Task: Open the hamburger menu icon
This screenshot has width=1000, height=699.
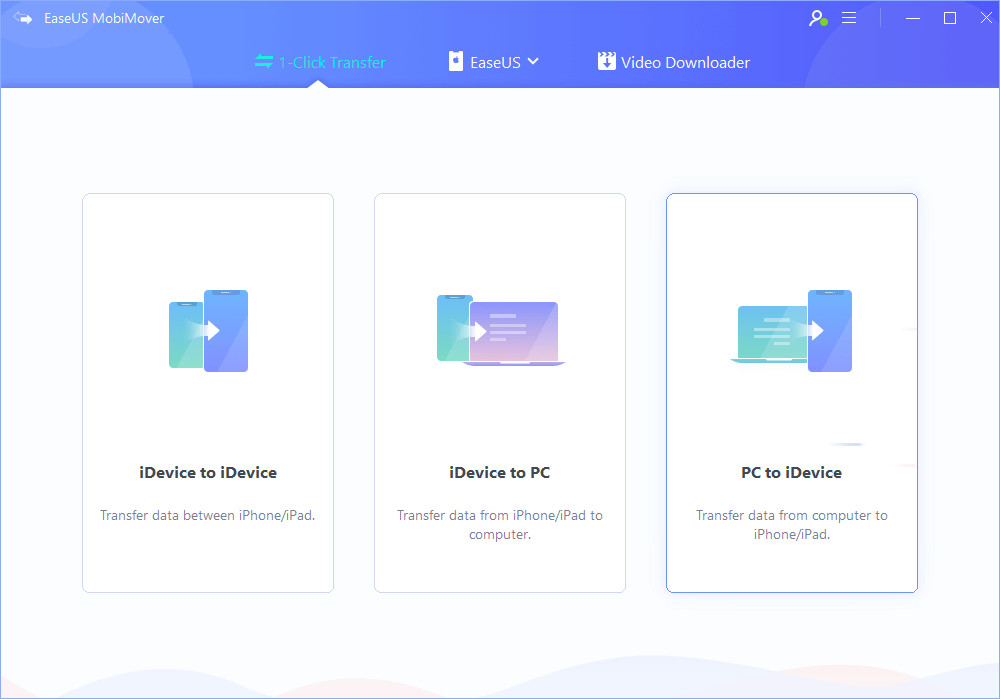Action: tap(849, 18)
